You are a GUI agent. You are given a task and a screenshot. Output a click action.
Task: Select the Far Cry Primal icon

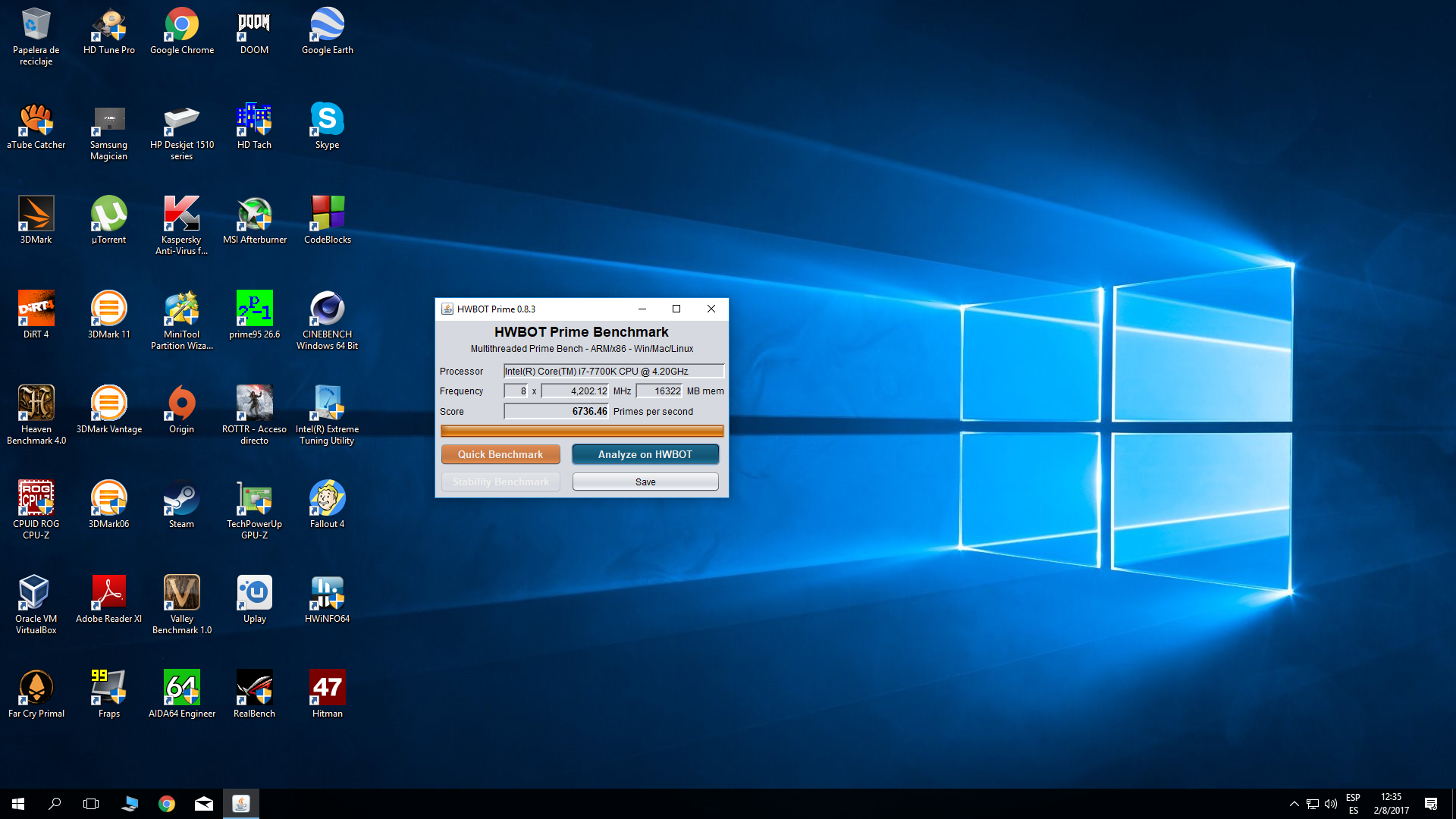(36, 695)
